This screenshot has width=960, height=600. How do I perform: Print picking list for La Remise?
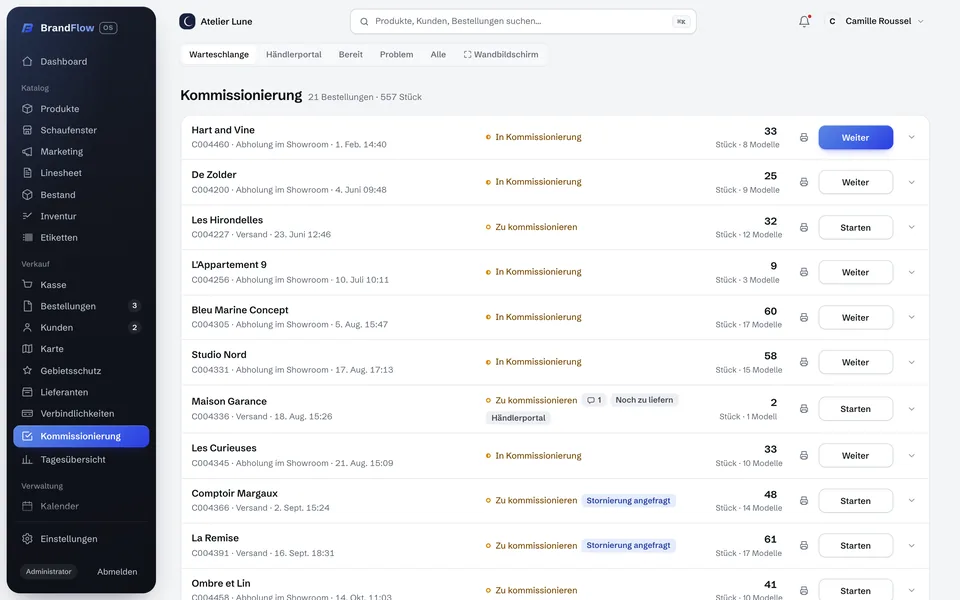click(804, 546)
